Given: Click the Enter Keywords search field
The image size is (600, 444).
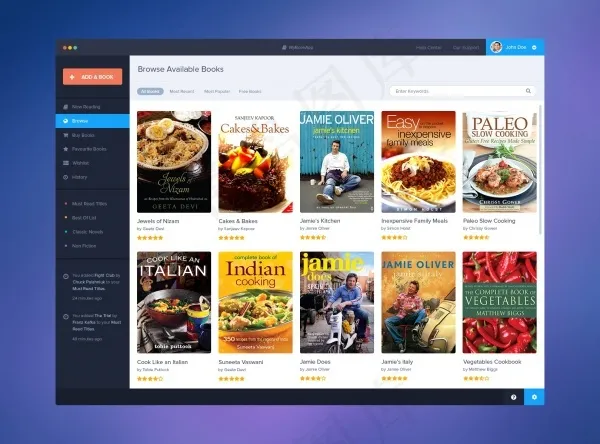Looking at the screenshot, I should (455, 91).
